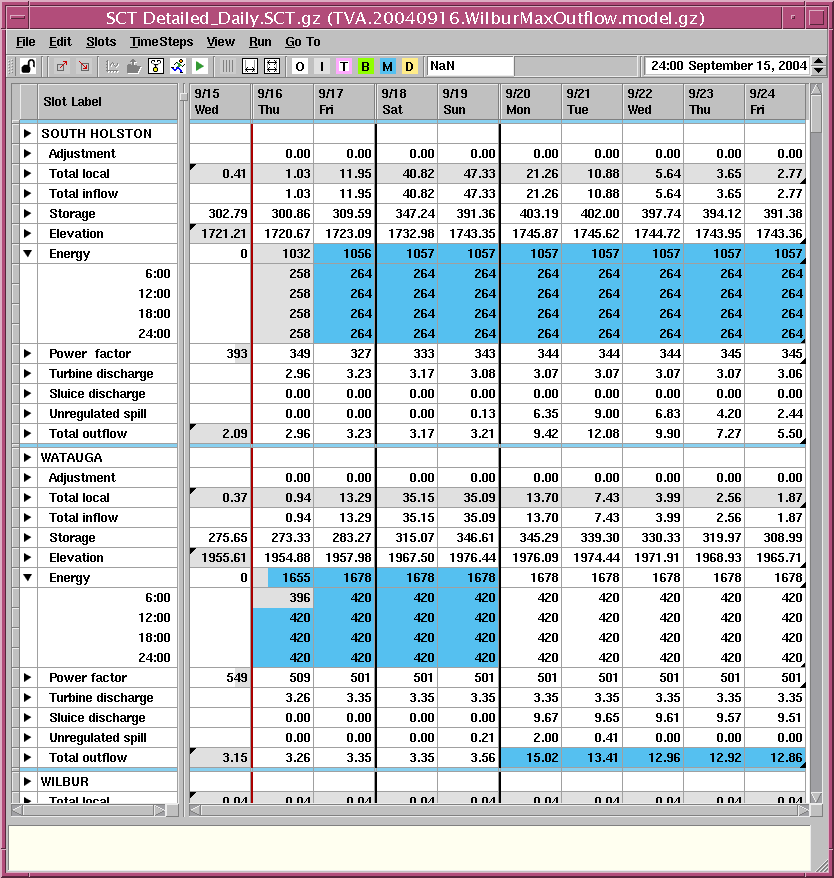Start the run with the green play button
Viewport: 834px width, 878px height.
coord(199,67)
